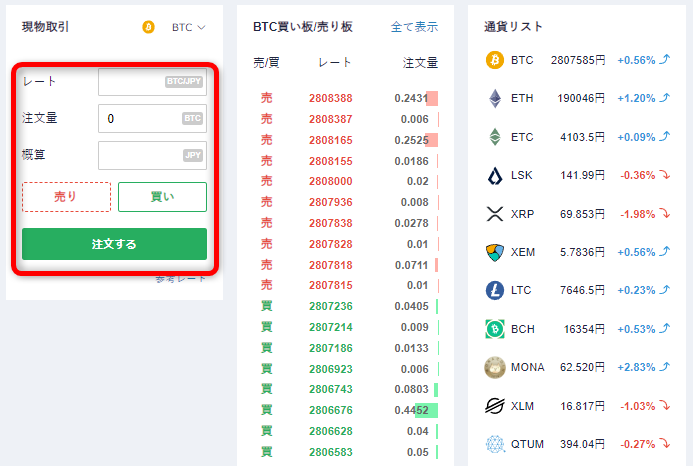The height and width of the screenshot is (466, 693).
Task: Select the 2808388 sell order rate row
Action: pyautogui.click(x=330, y=99)
